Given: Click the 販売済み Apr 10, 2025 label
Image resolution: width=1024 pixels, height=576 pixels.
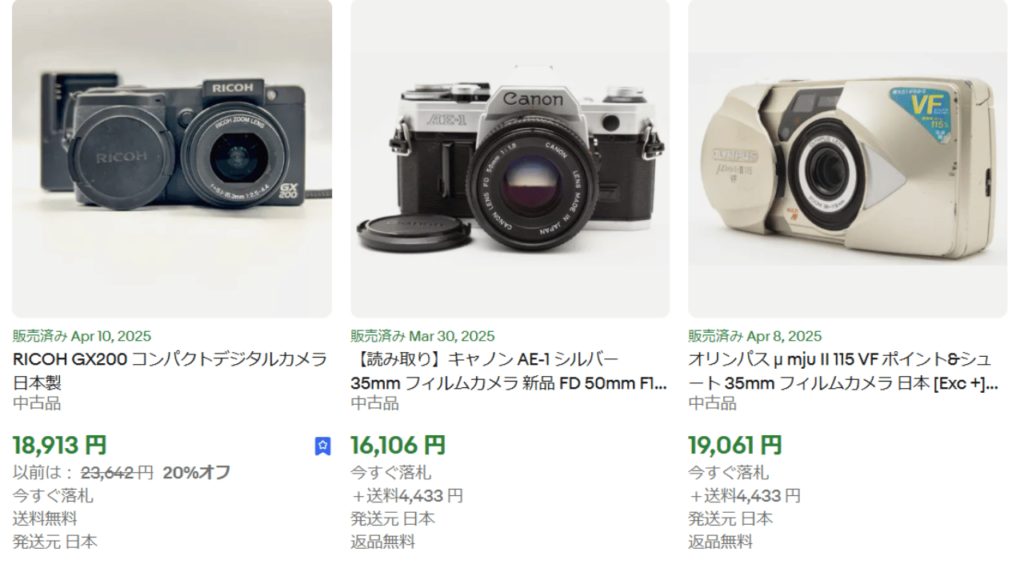Looking at the screenshot, I should pos(82,336).
